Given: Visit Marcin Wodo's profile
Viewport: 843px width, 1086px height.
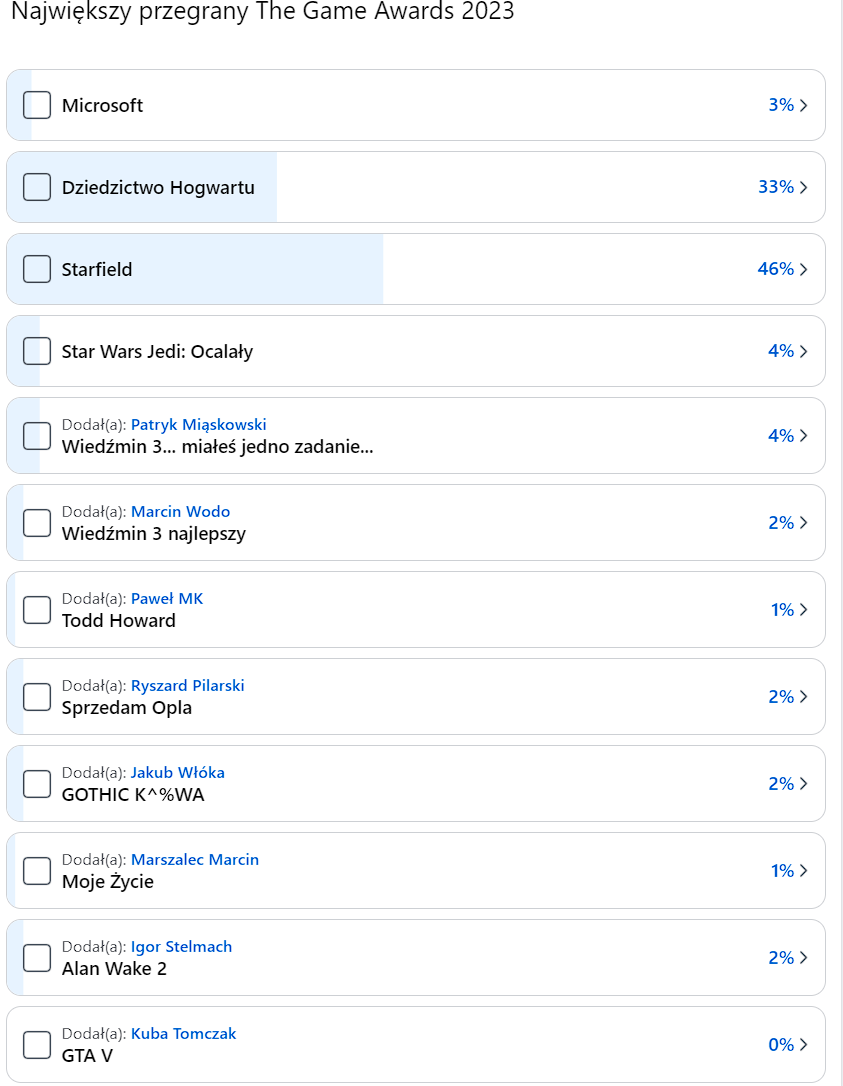Looking at the screenshot, I should [180, 512].
